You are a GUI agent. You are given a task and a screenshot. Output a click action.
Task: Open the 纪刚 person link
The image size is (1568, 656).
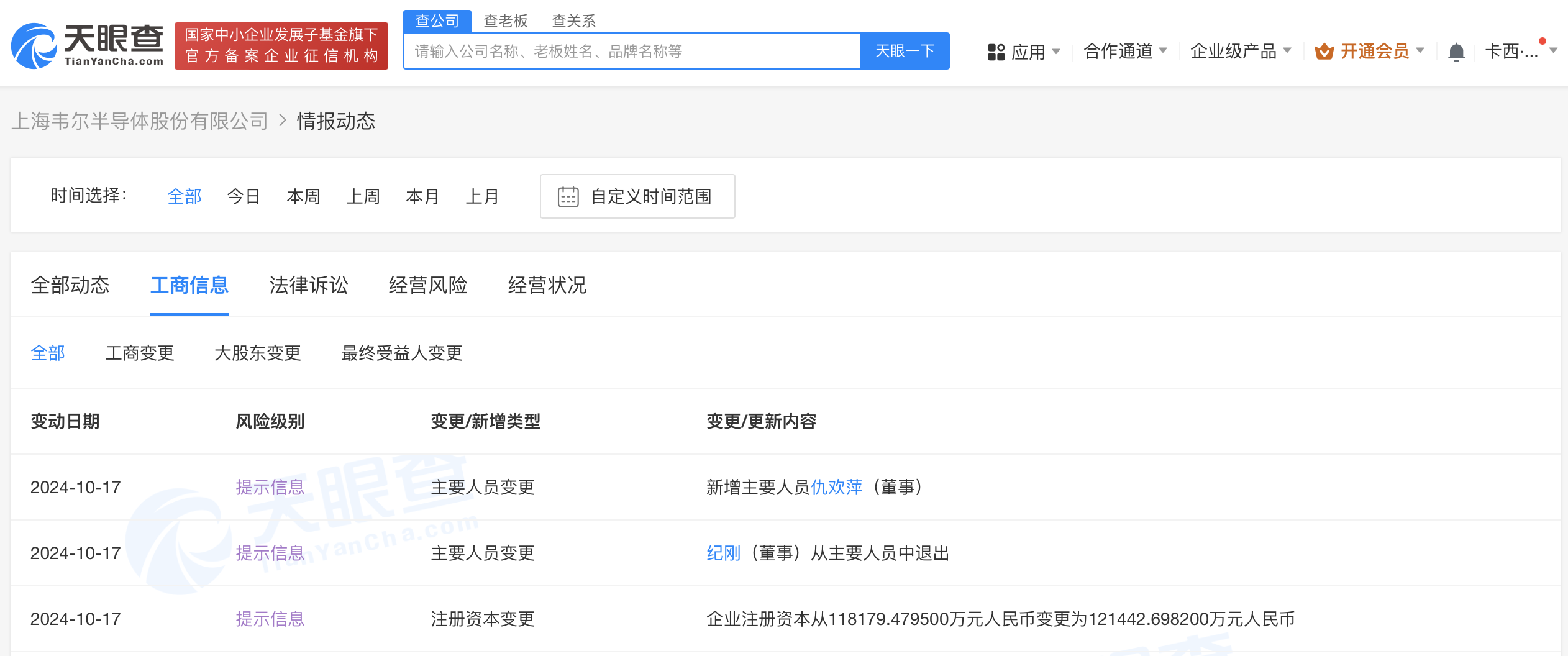(x=723, y=553)
